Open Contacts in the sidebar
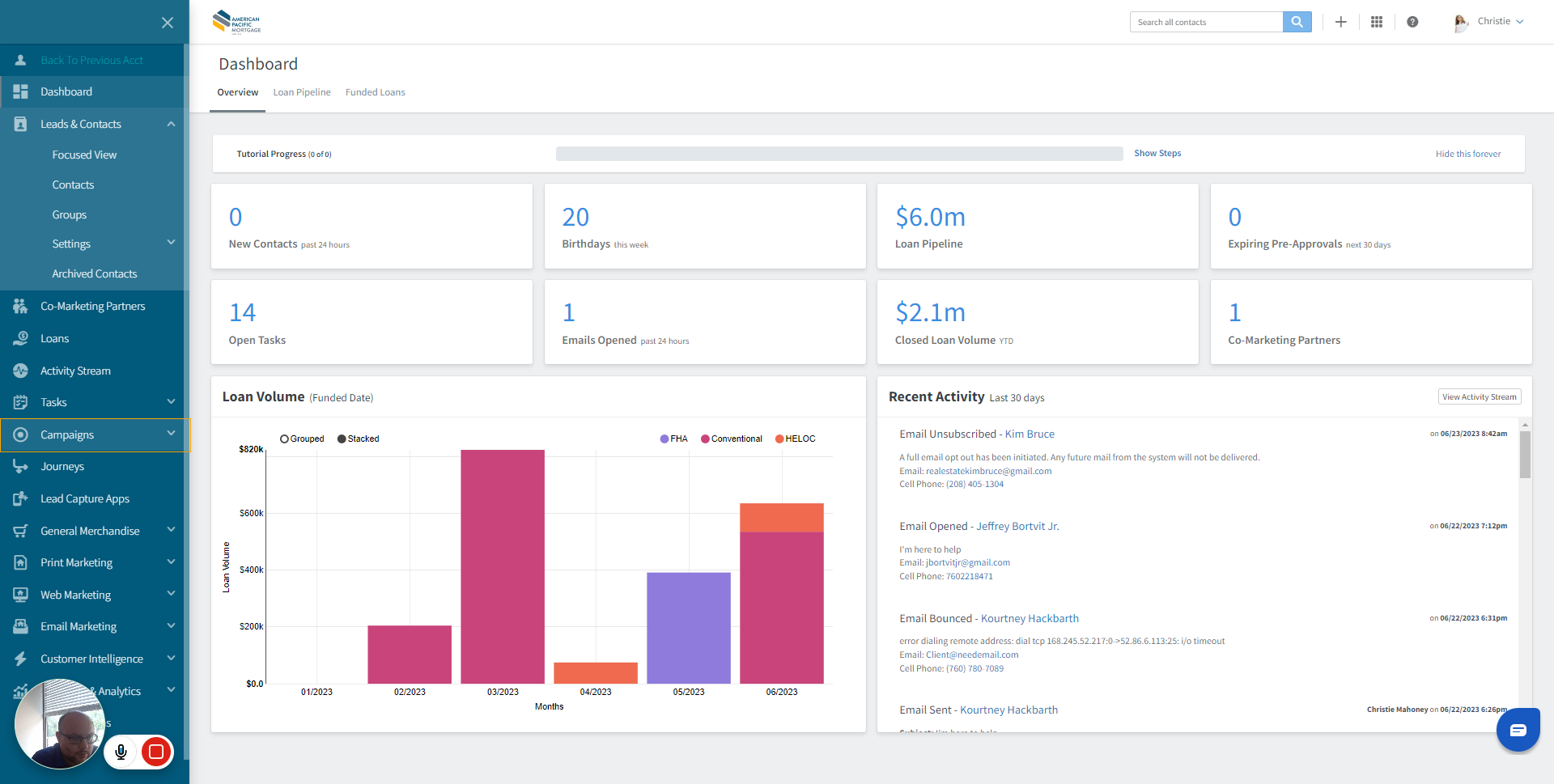 pos(73,184)
